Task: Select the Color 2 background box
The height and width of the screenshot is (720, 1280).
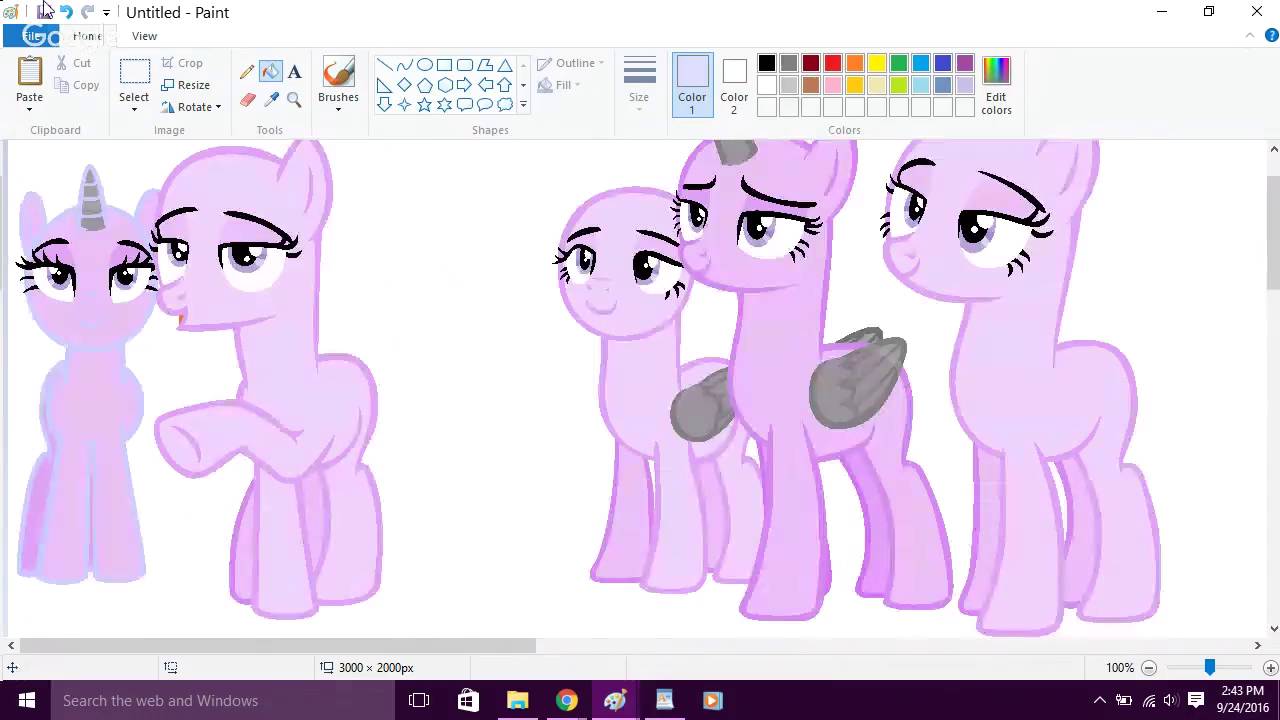Action: [734, 84]
